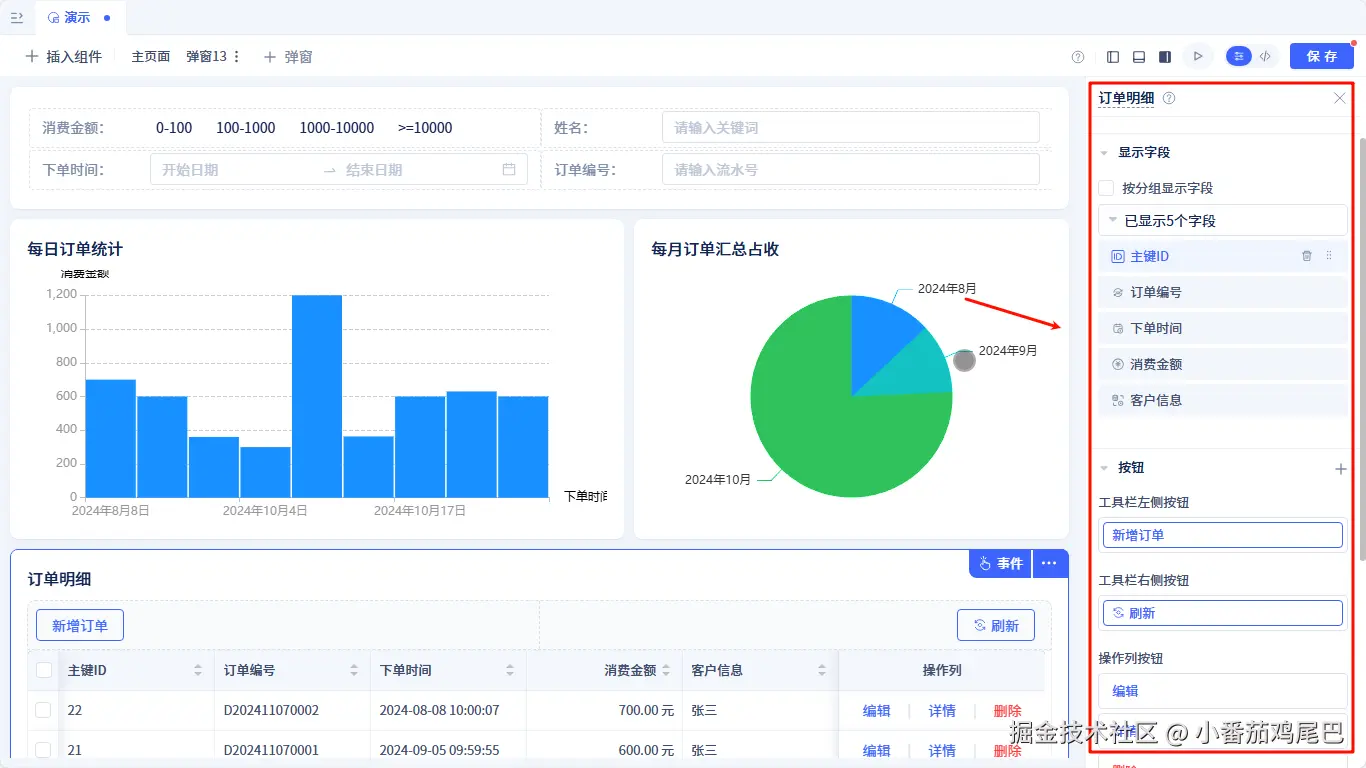Open the help icon in the top toolbar
The height and width of the screenshot is (768, 1366).
1078,57
